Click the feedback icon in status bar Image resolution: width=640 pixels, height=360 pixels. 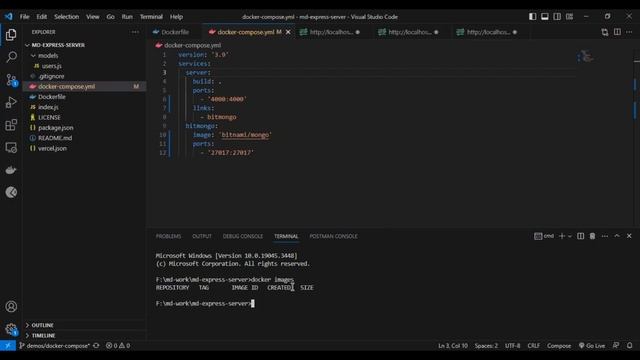[616, 346]
